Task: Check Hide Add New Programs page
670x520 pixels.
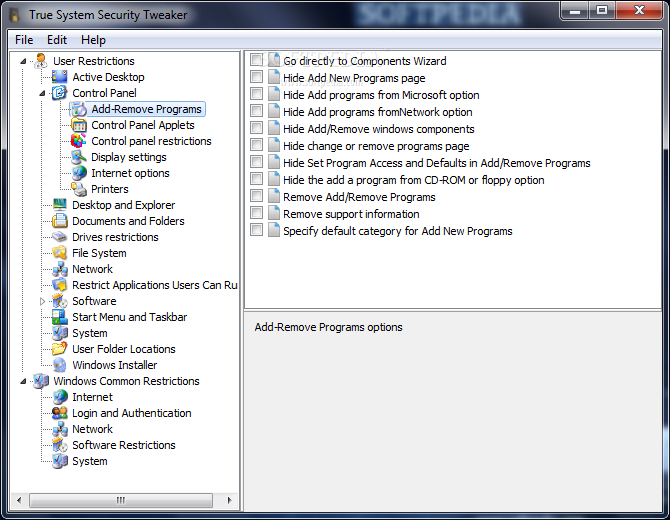Action: (x=256, y=77)
